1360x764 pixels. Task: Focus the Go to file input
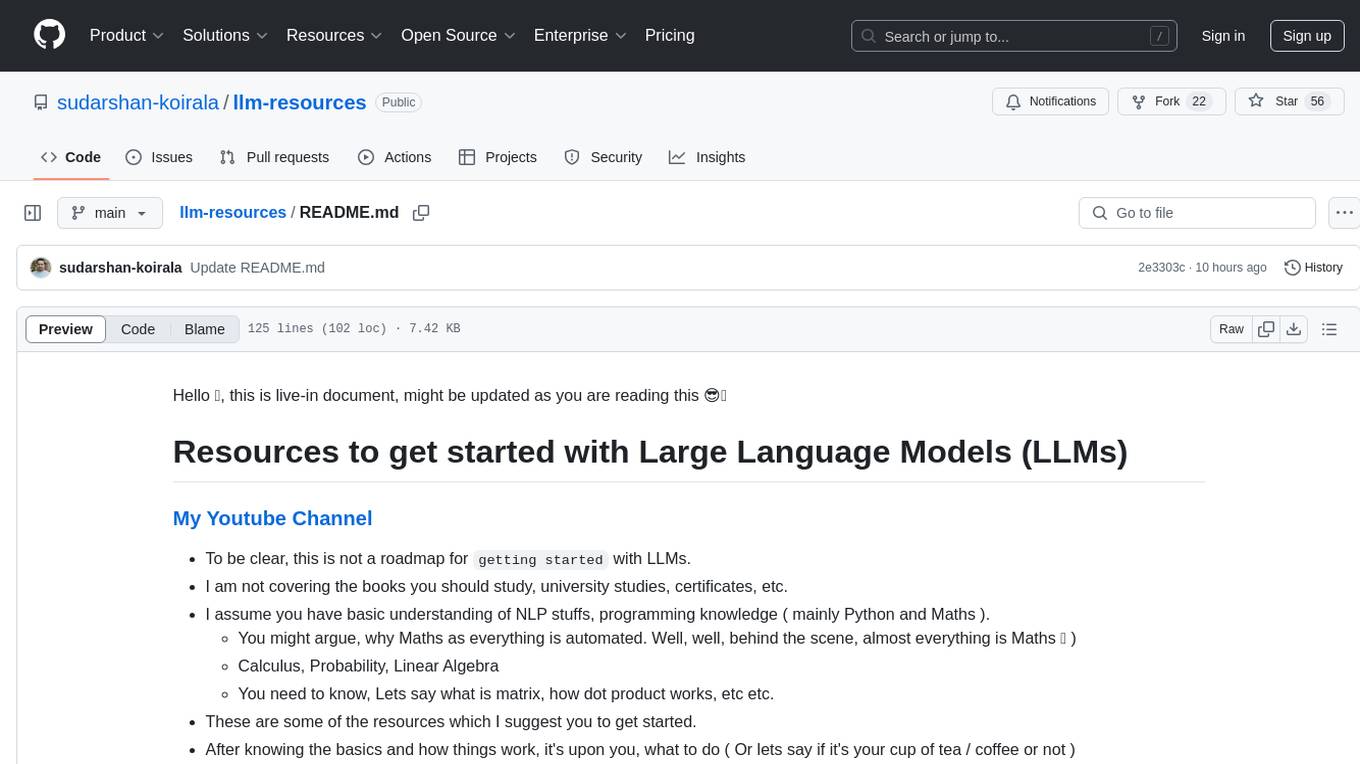point(1197,213)
